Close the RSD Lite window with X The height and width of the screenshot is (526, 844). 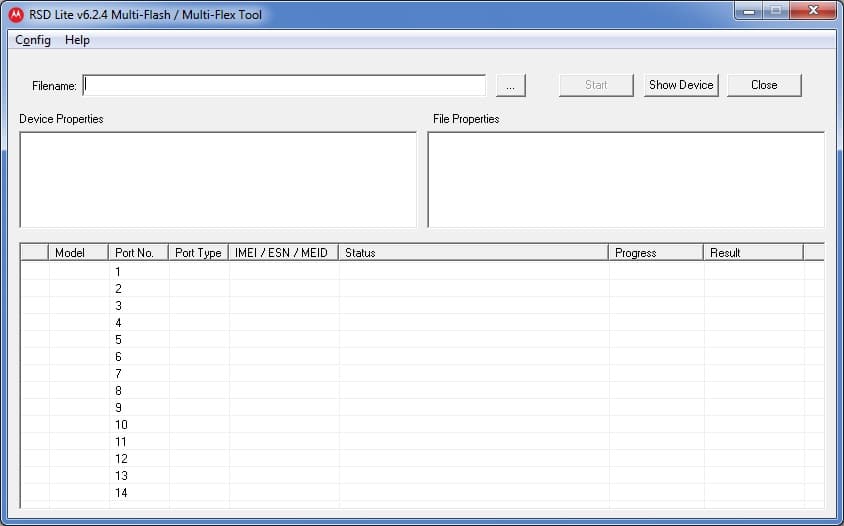813,11
